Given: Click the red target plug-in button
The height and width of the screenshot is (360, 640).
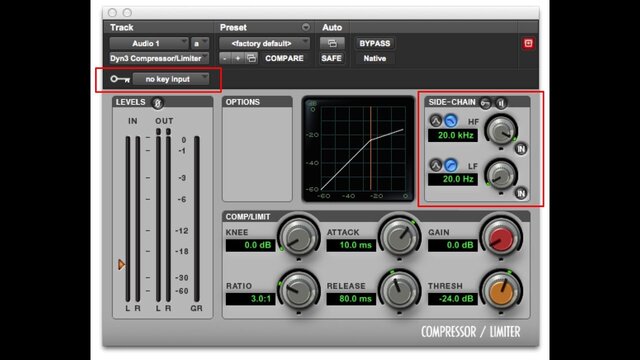Looking at the screenshot, I should coord(528,43).
